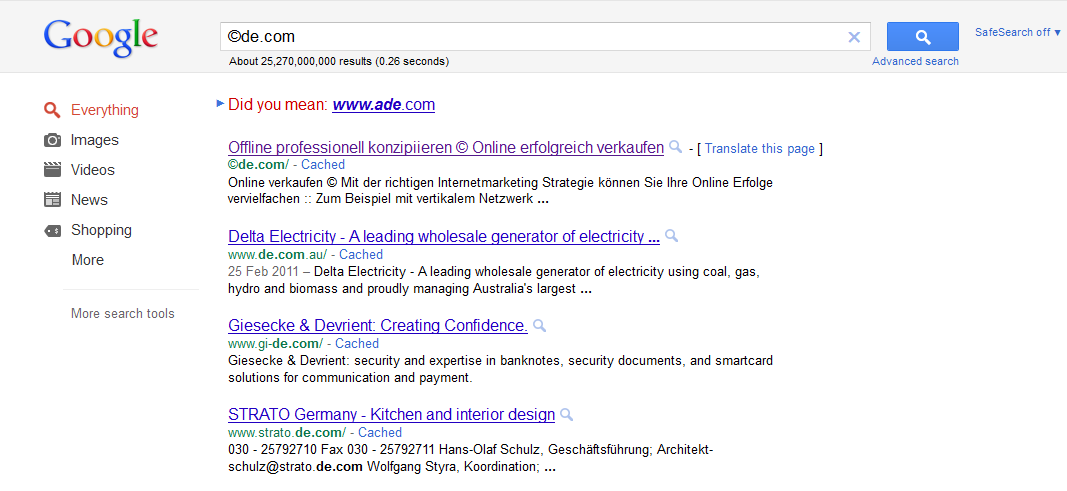Expand More search tools
The image size is (1067, 491).
(x=122, y=314)
